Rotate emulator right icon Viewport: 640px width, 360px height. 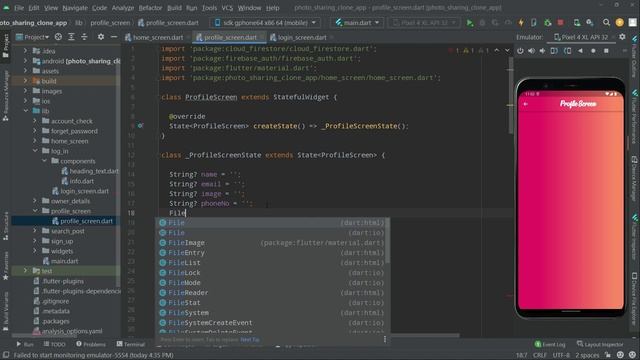[567, 51]
